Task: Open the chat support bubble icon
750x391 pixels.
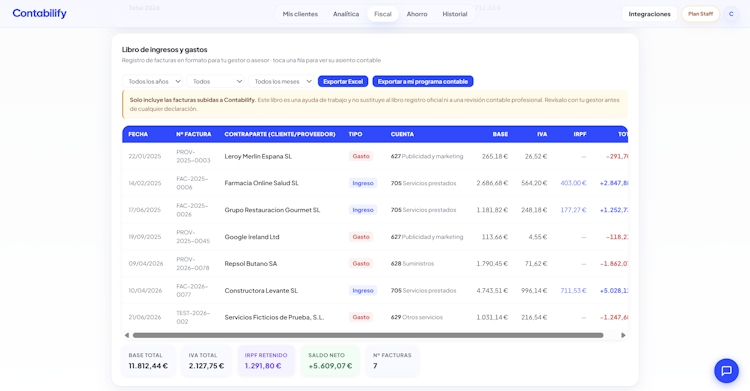Action: pyautogui.click(x=726, y=370)
